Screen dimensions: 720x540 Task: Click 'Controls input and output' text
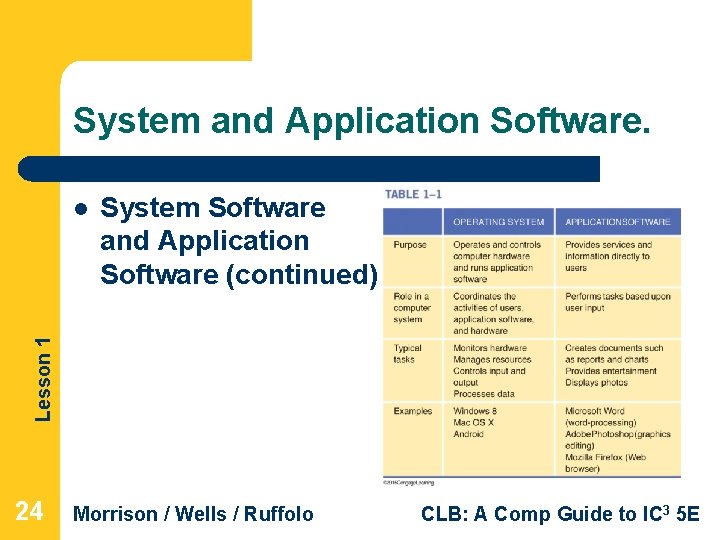point(489,377)
